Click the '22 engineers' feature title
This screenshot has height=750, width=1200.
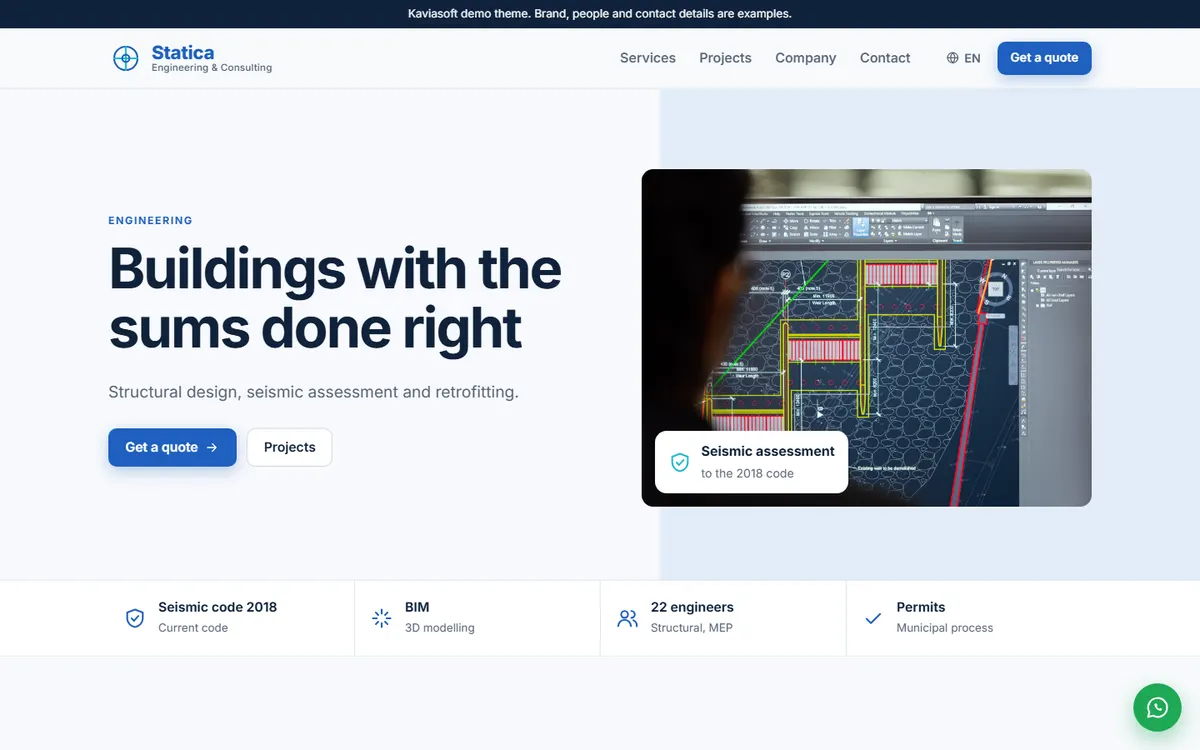692,607
